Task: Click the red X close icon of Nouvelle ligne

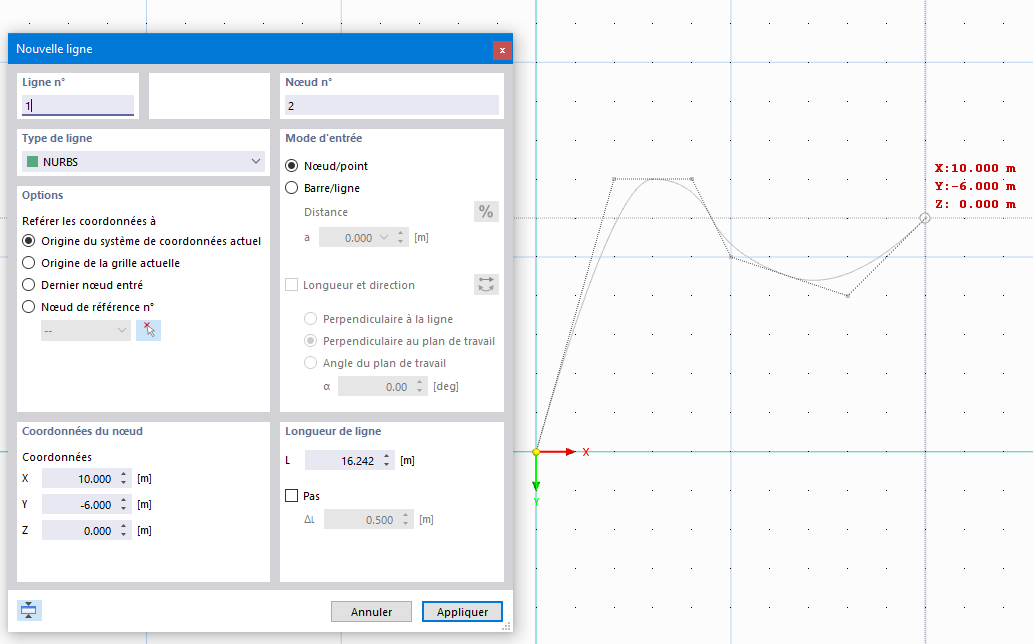Action: tap(503, 49)
